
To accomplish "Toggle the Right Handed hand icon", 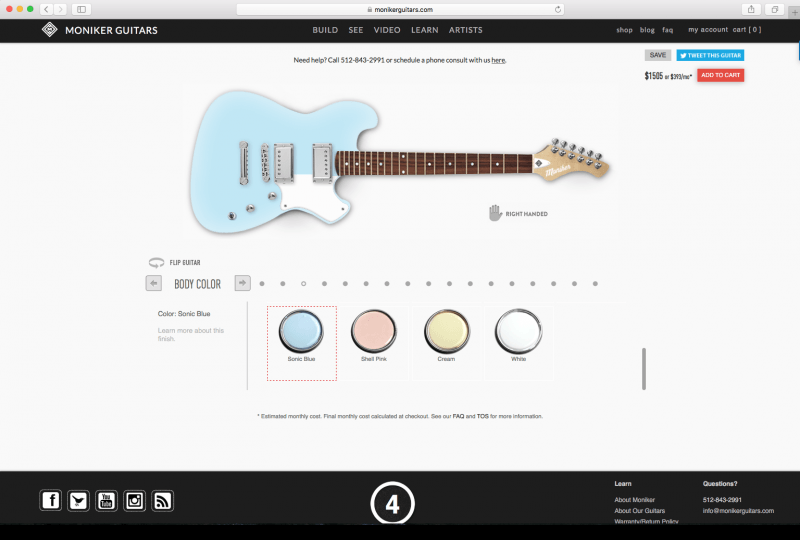I will coord(495,213).
